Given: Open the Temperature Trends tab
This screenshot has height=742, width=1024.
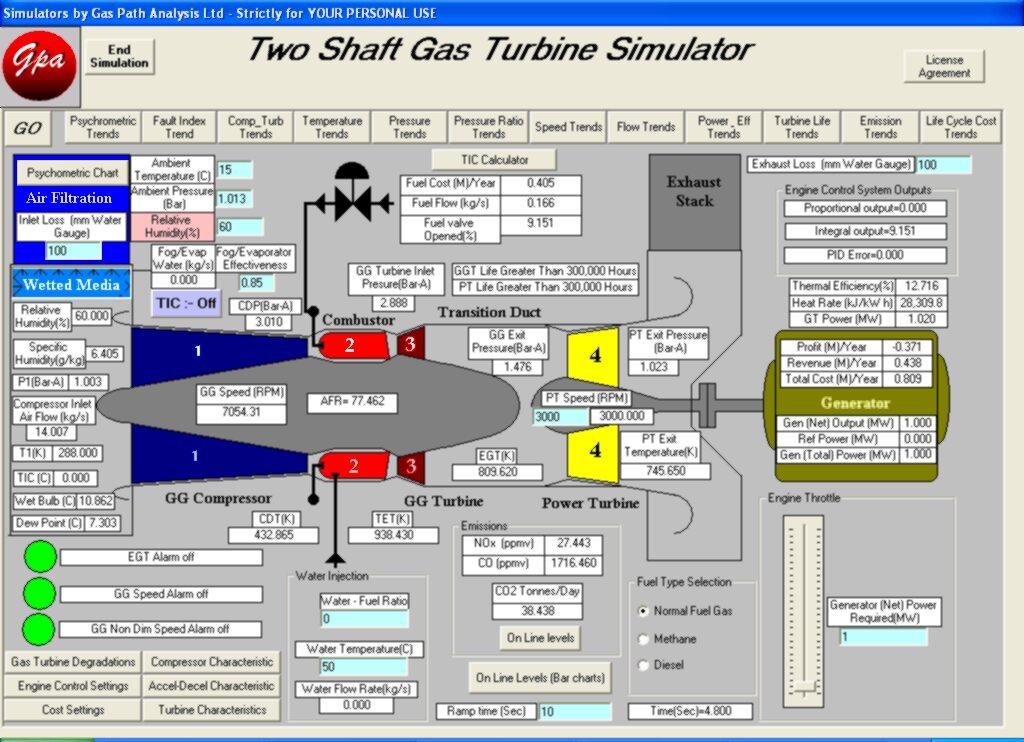Looking at the screenshot, I should pyautogui.click(x=332, y=127).
